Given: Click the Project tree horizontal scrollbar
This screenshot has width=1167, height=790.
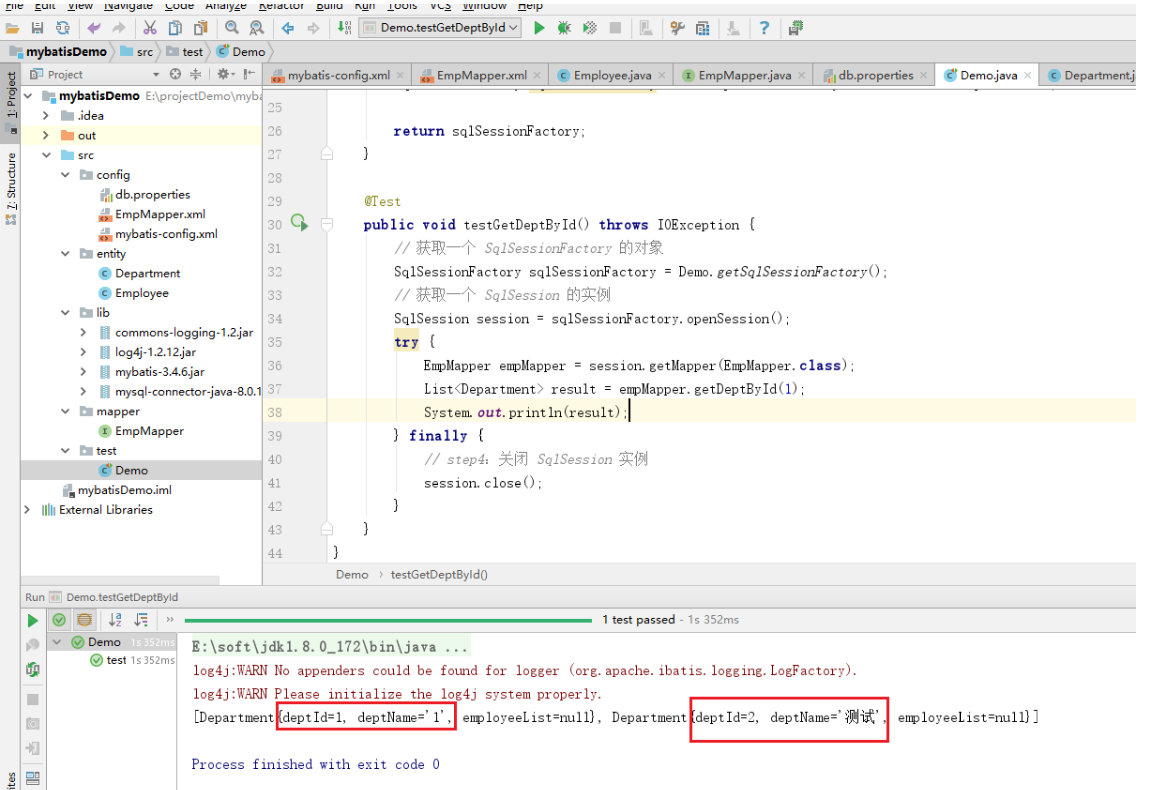Looking at the screenshot, I should [121, 579].
